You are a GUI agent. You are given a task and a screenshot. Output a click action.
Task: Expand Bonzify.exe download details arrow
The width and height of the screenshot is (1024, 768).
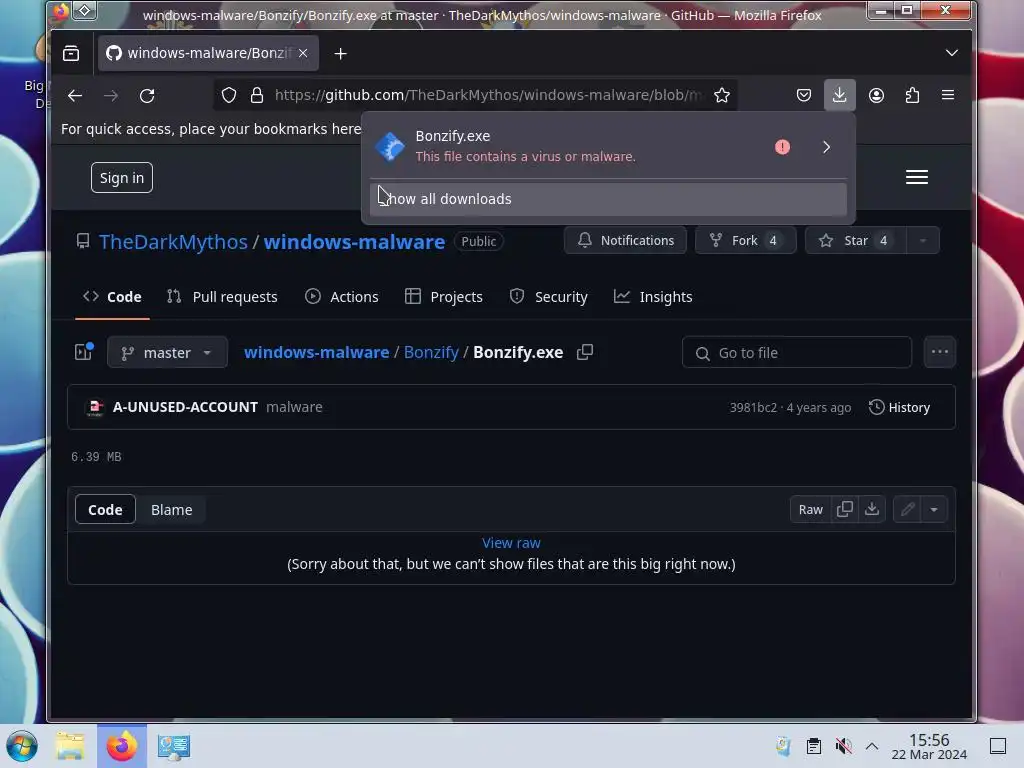coord(826,147)
